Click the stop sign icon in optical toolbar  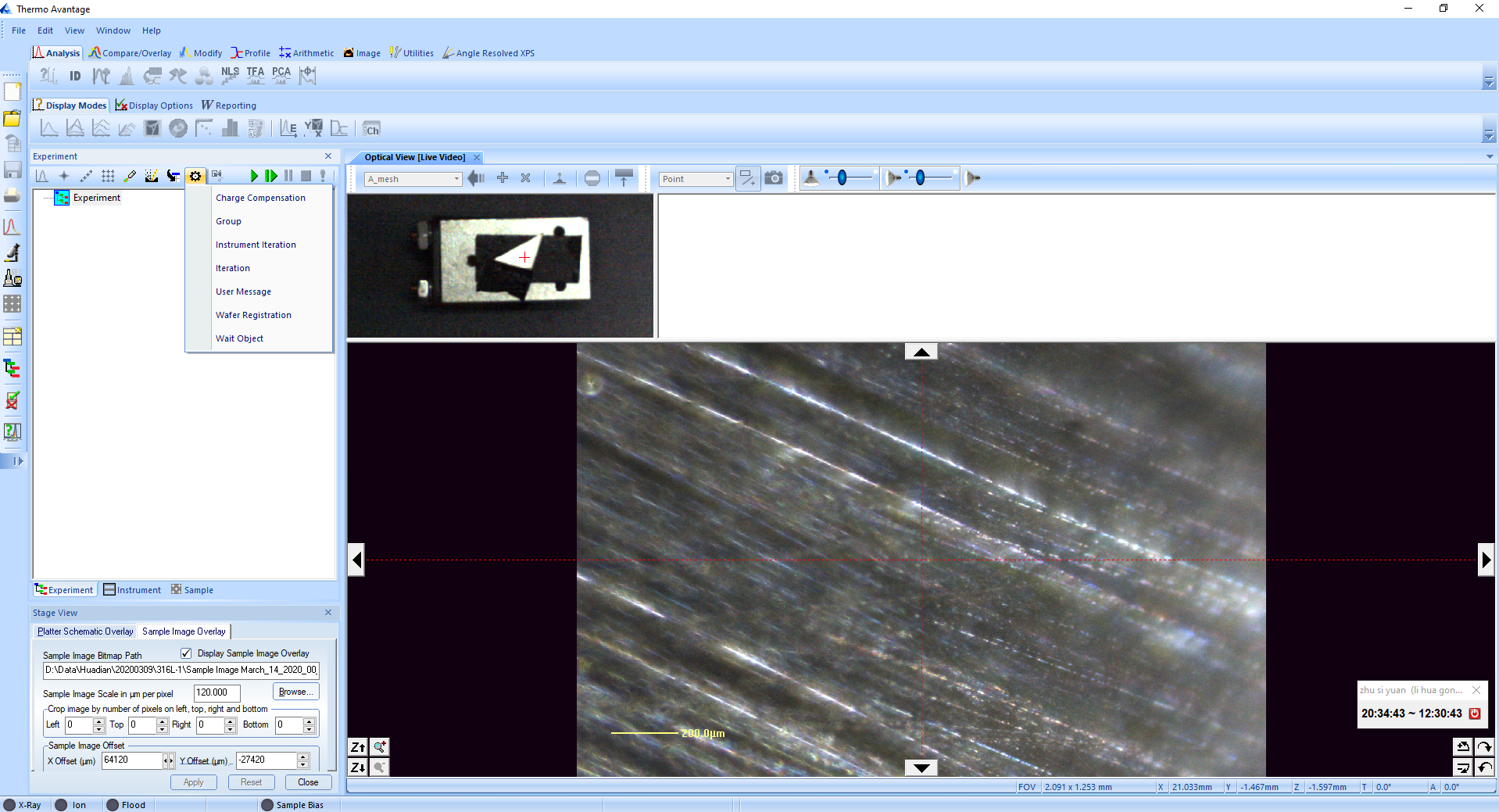click(592, 178)
